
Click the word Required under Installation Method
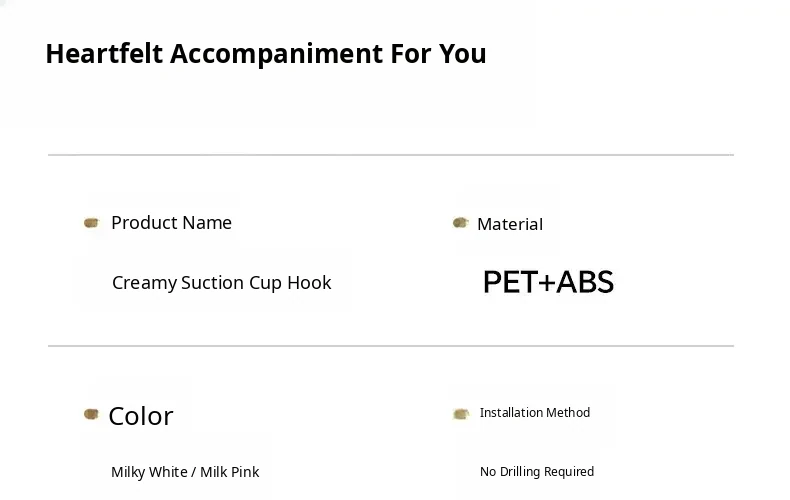[568, 472]
